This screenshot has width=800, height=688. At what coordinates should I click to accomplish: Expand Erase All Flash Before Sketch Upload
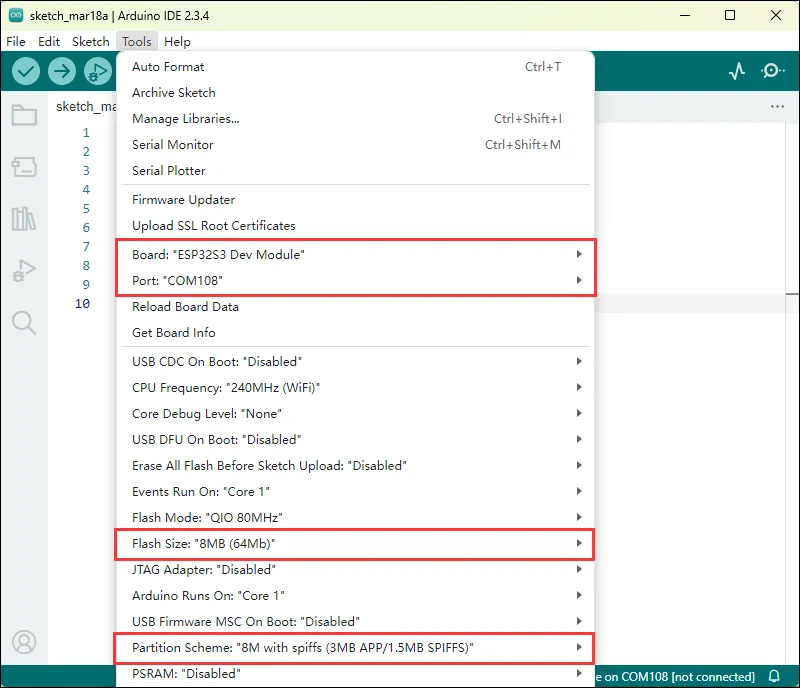coord(356,466)
